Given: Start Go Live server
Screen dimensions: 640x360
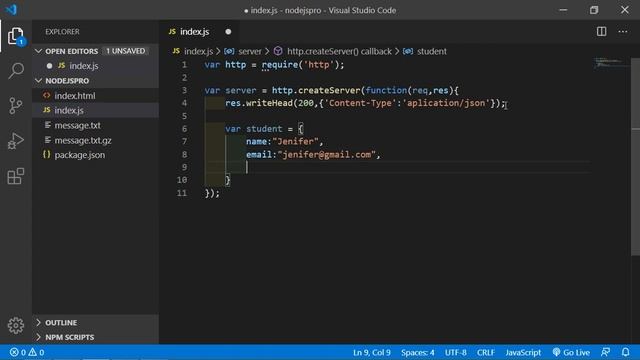Looking at the screenshot, I should pyautogui.click(x=571, y=352).
